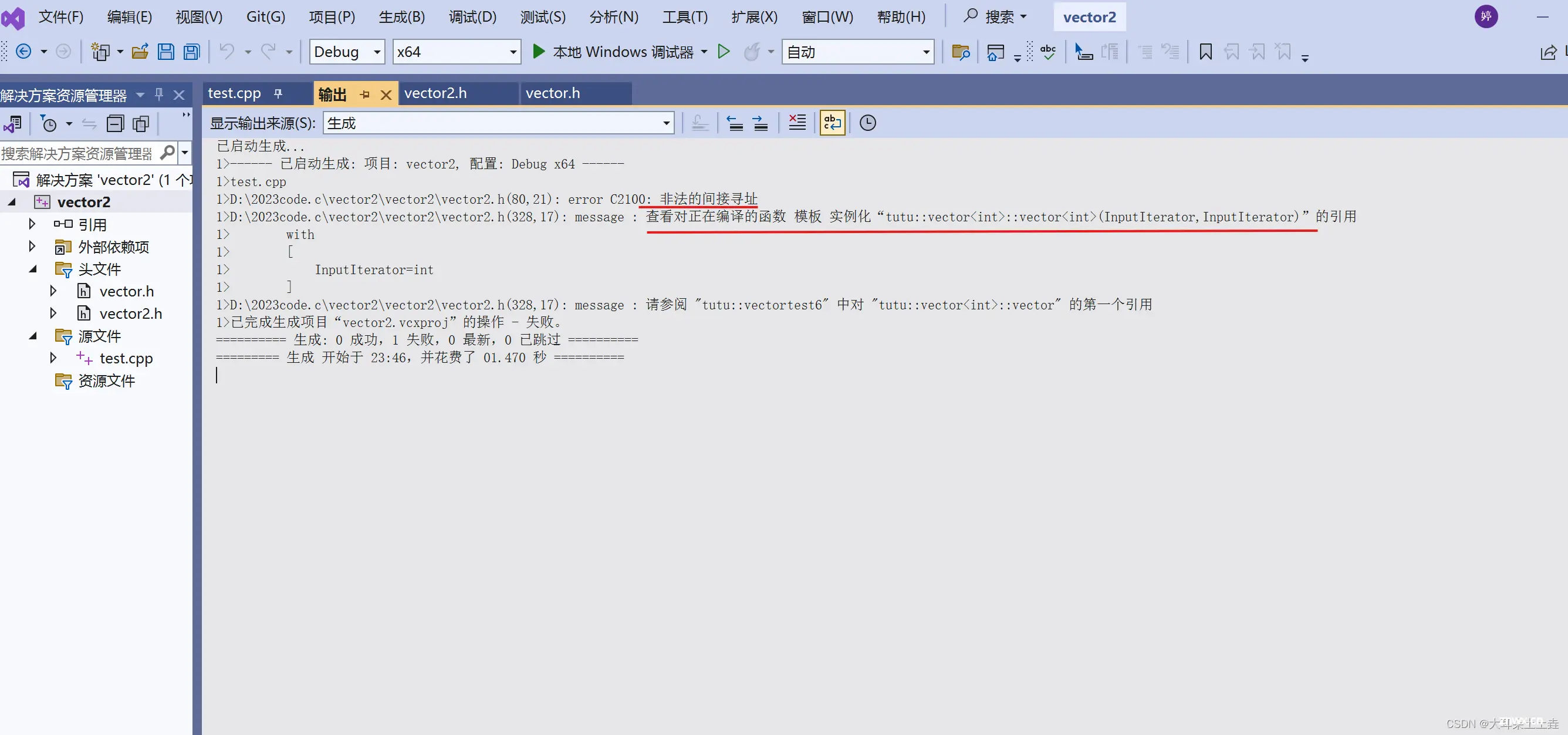Click the save all icon

click(192, 52)
